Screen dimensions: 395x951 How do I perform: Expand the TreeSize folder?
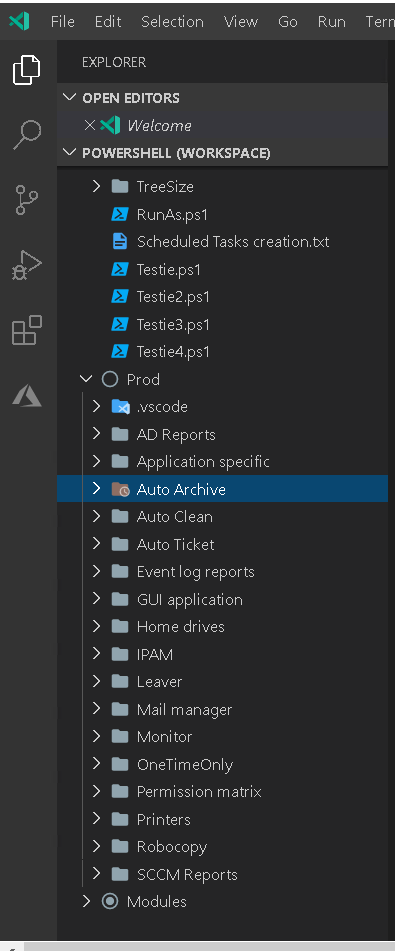pyautogui.click(x=96, y=186)
